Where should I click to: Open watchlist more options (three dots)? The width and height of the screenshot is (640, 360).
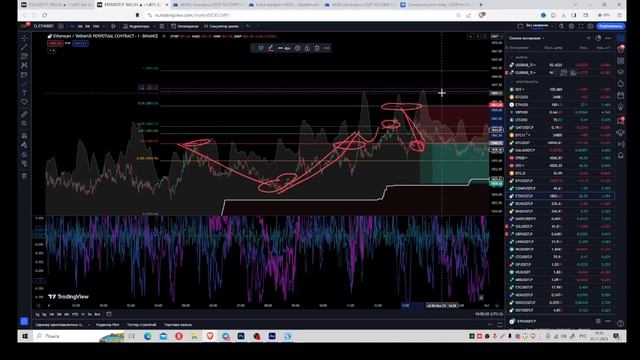[x=608, y=38]
